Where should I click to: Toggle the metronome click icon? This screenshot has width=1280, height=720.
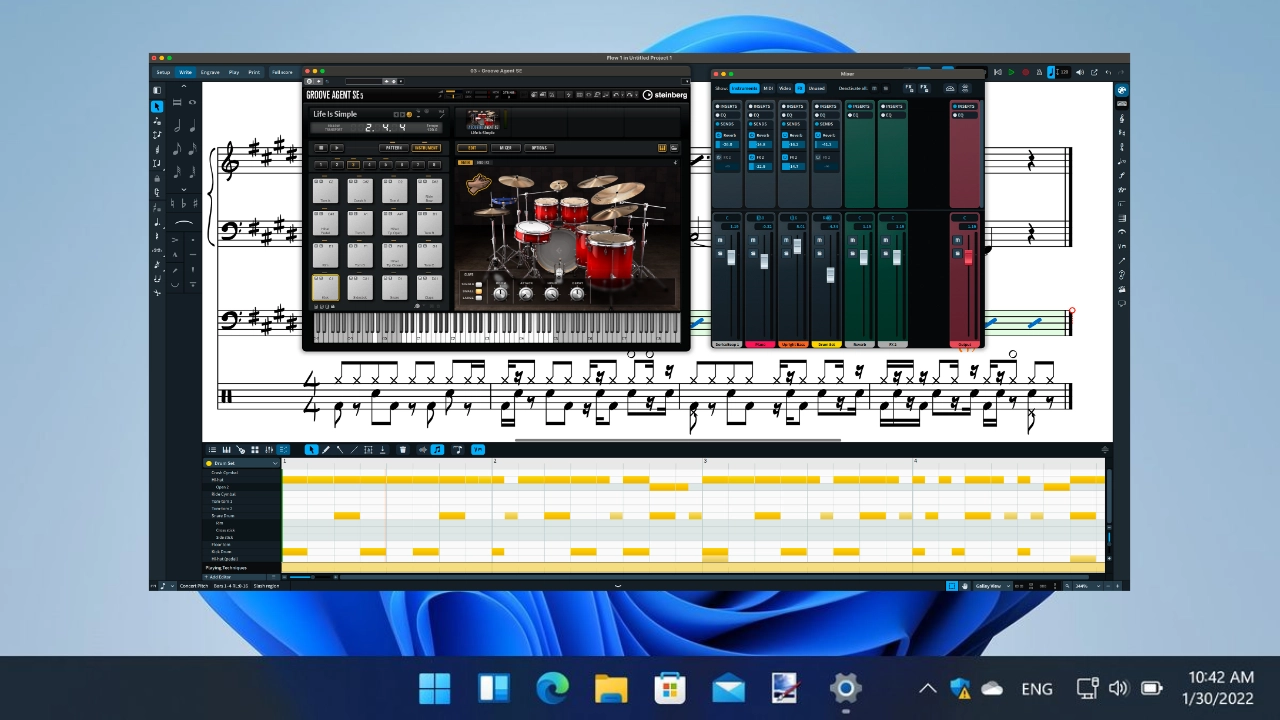[x=1039, y=72]
